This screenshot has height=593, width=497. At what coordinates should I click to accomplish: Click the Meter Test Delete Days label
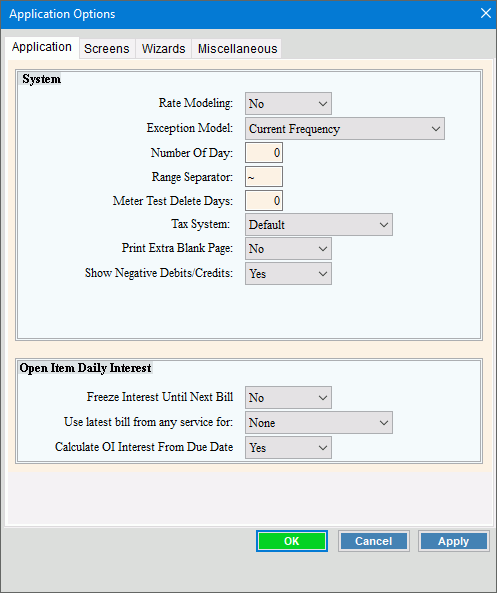point(173,200)
